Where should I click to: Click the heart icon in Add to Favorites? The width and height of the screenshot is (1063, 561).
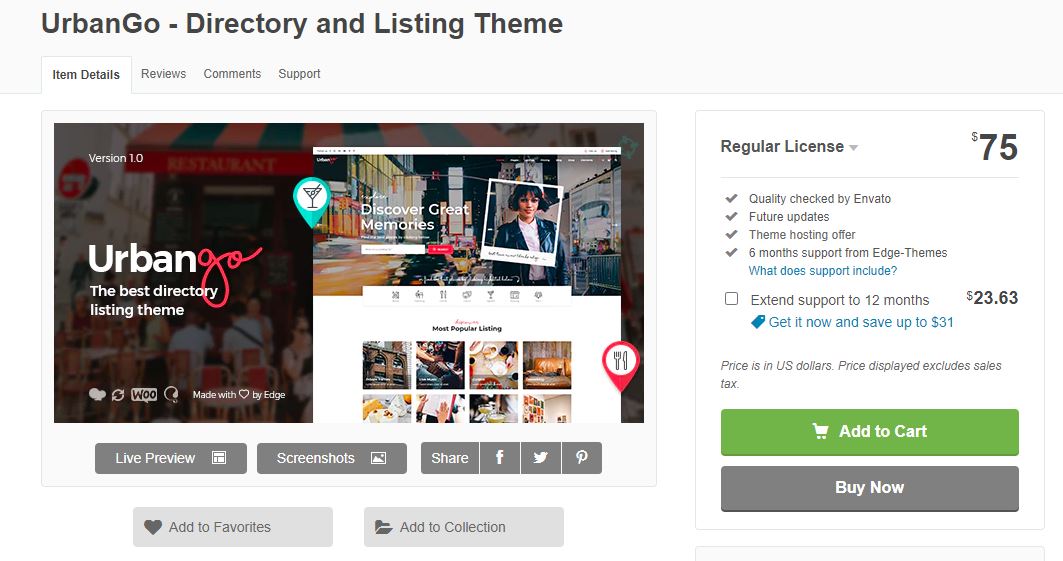[153, 527]
